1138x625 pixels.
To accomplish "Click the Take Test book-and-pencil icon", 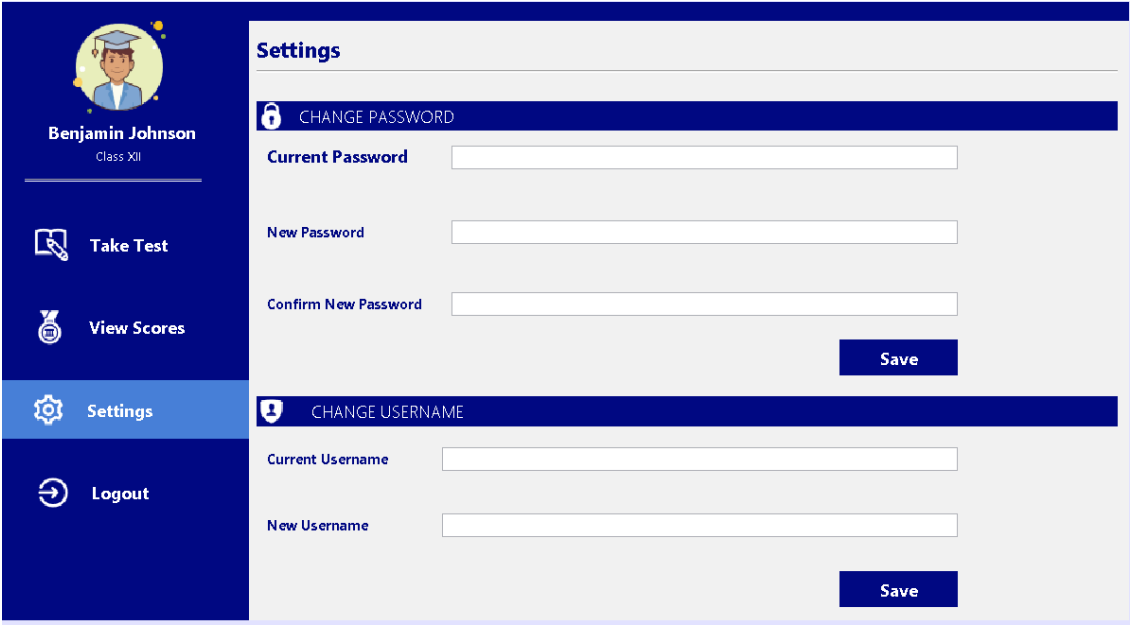I will click(52, 245).
